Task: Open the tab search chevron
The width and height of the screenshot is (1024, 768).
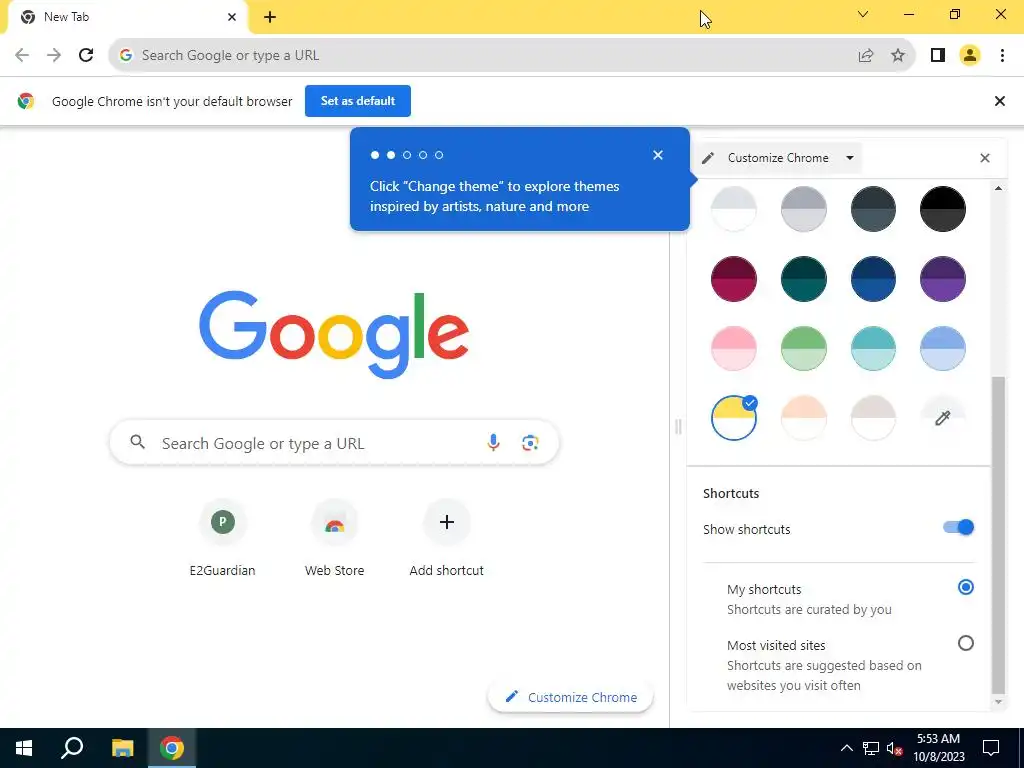Action: point(863,14)
